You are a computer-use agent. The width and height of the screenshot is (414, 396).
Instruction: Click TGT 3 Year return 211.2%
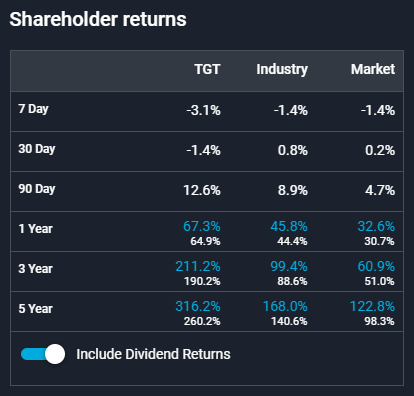(198, 266)
